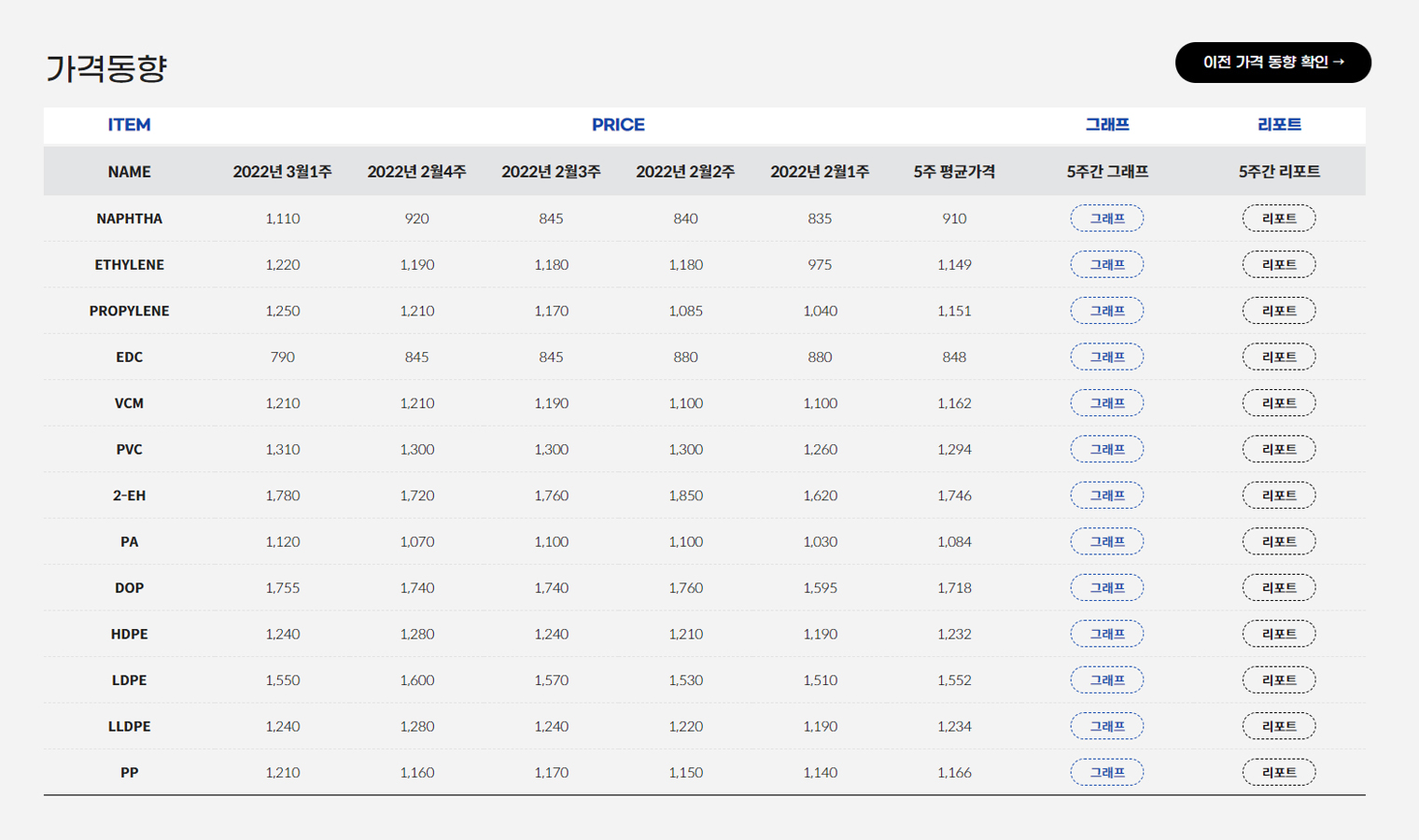Screen dimensions: 1419x840
Task: Click 리포트 button in NAPHTHA row
Action: coord(1279,218)
